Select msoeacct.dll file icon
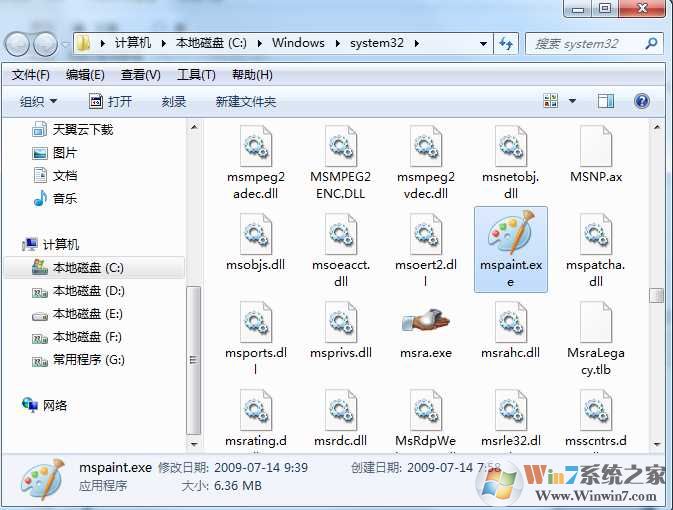The image size is (673, 510). tap(341, 234)
